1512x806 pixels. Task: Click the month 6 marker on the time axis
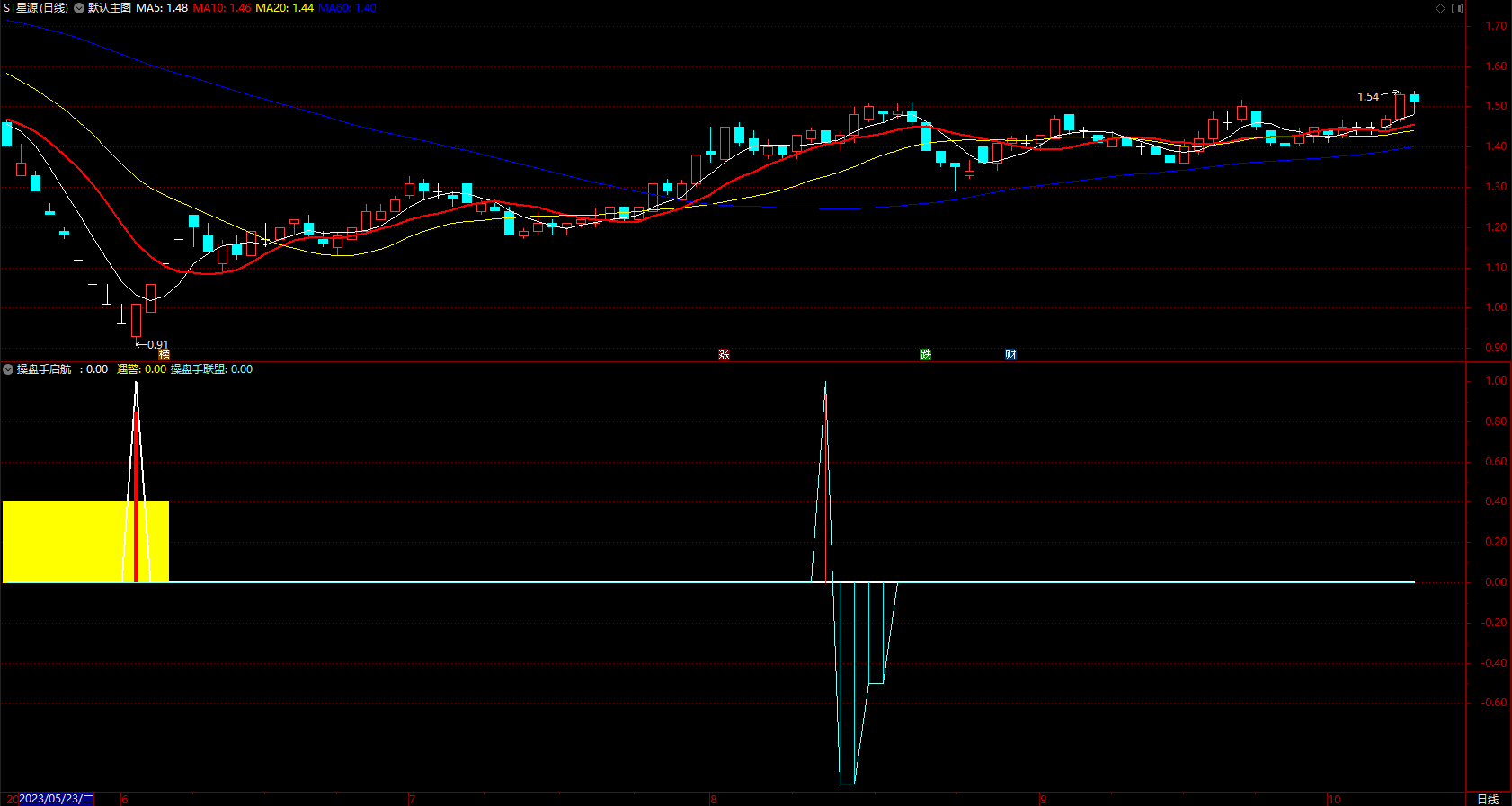(x=124, y=799)
